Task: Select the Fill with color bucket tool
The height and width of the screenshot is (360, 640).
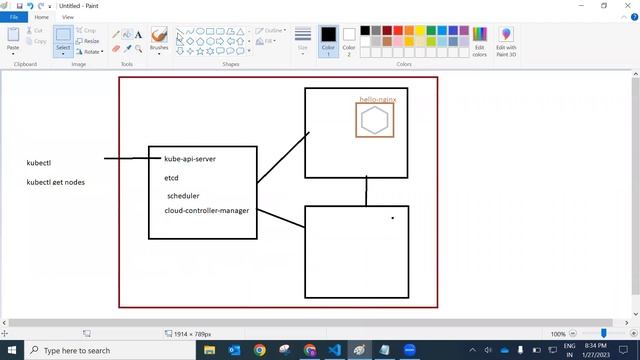Action: pos(127,35)
